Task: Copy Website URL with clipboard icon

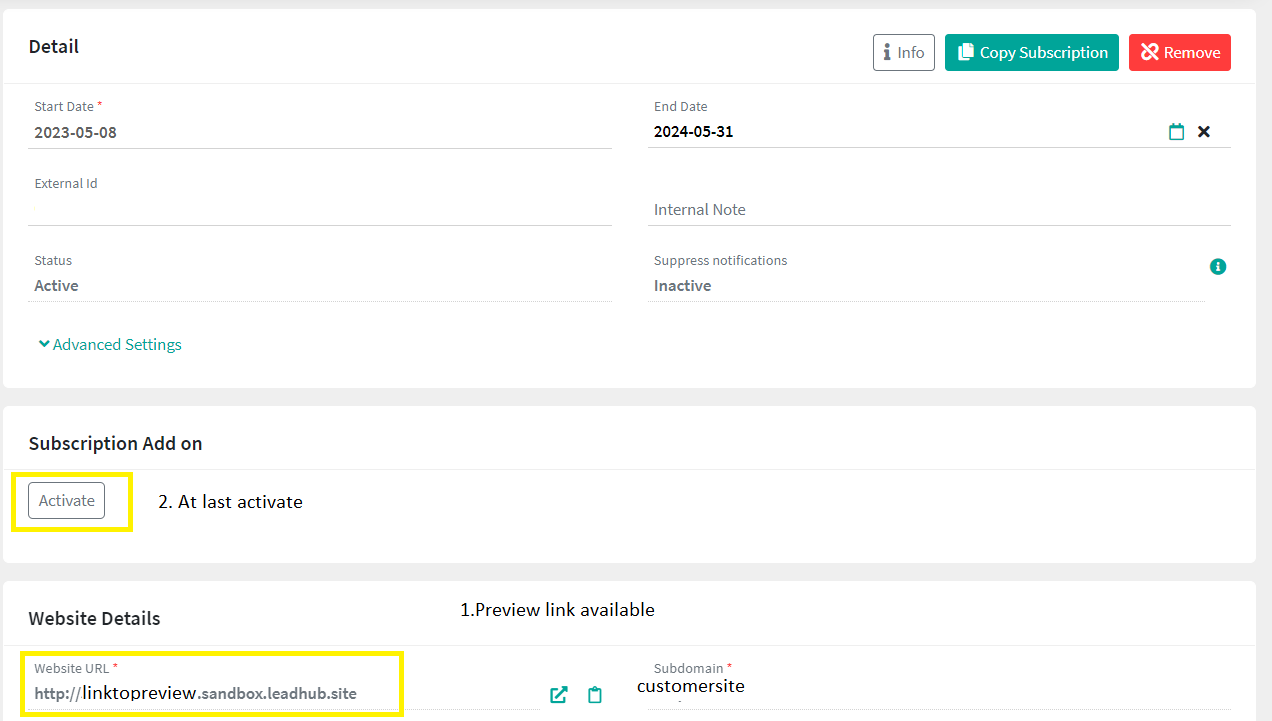Action: click(x=595, y=694)
